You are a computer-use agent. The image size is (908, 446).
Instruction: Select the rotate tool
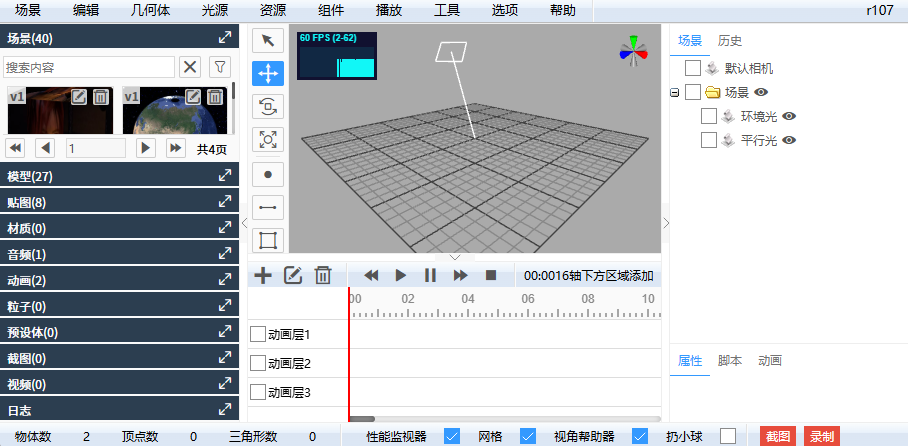pyautogui.click(x=268, y=107)
